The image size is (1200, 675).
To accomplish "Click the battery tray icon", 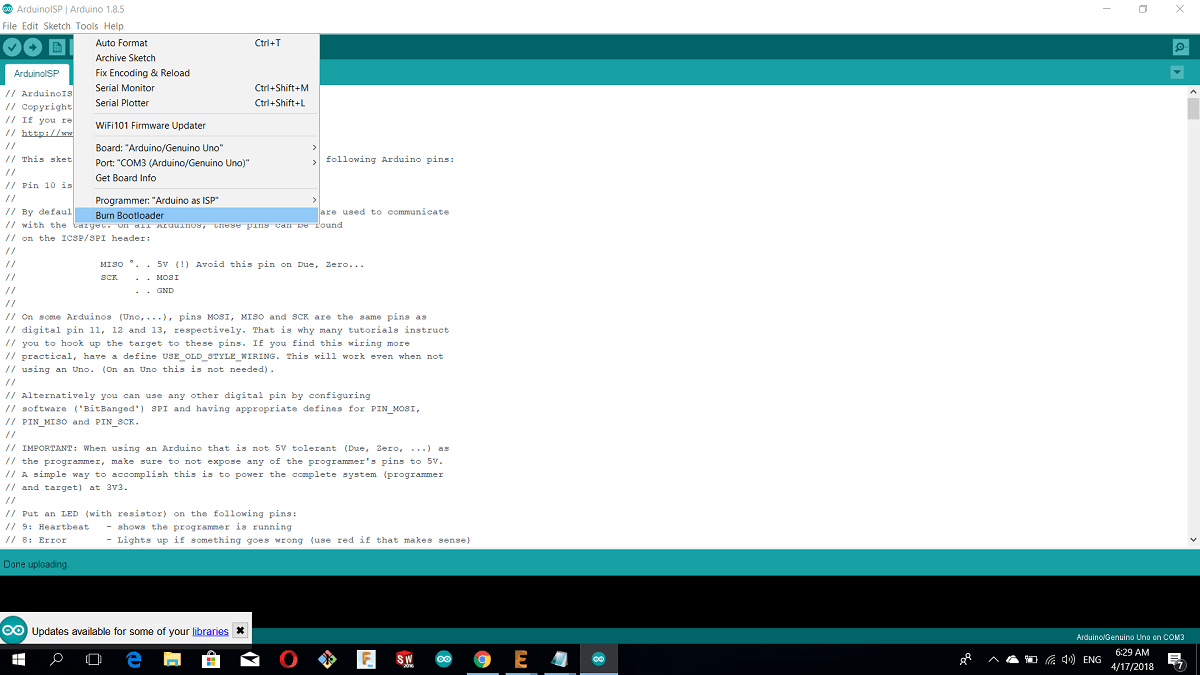I will point(1031,660).
